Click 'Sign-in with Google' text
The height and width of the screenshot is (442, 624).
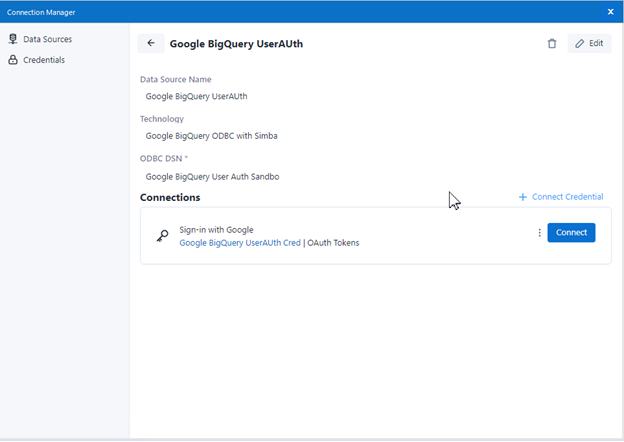click(x=216, y=230)
